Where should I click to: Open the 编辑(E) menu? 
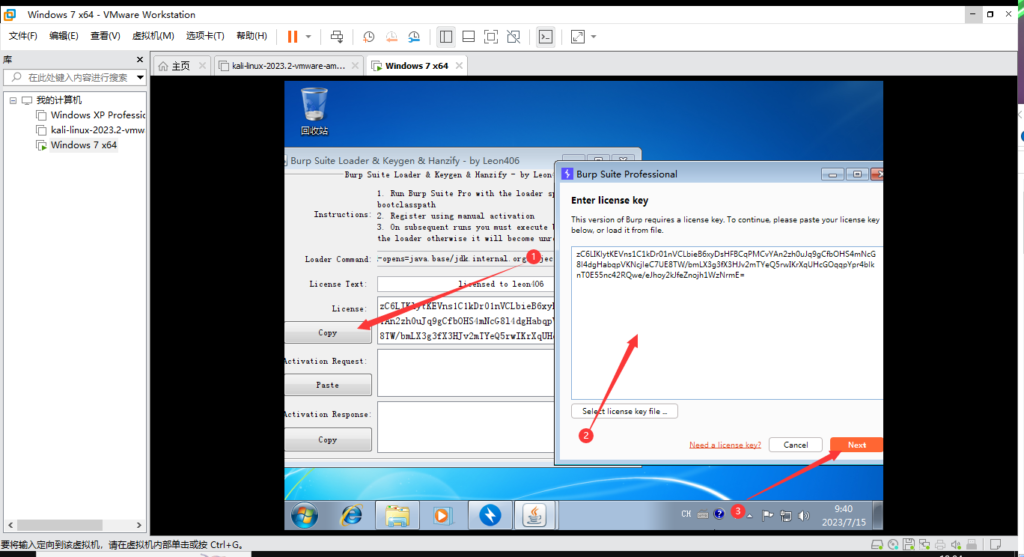63,36
